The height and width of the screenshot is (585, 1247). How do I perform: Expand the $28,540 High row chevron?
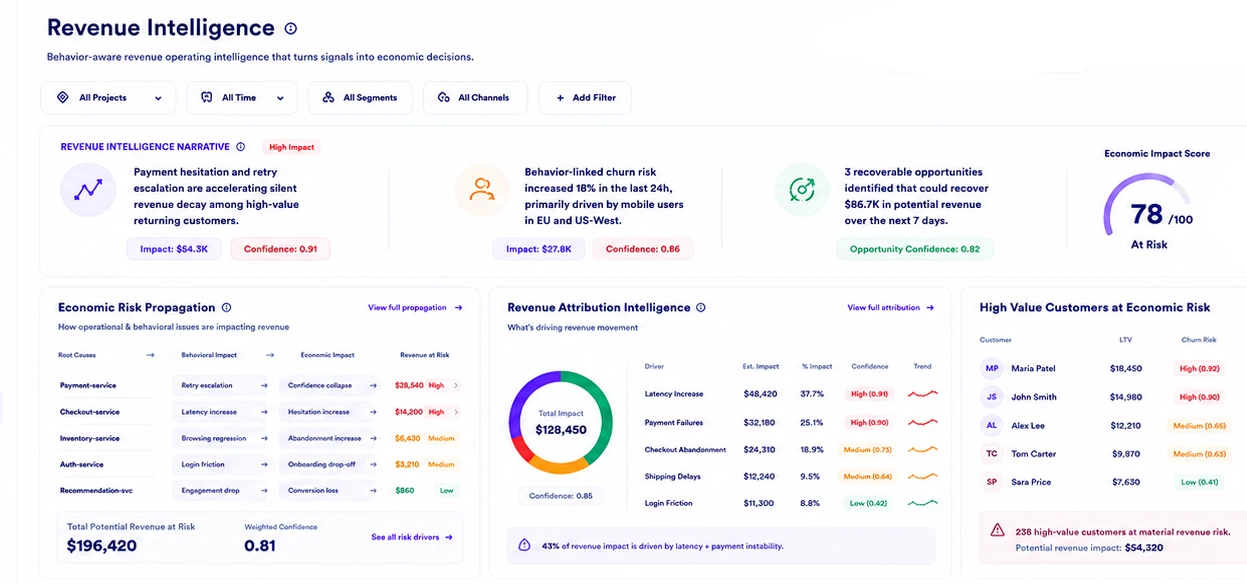(456, 385)
